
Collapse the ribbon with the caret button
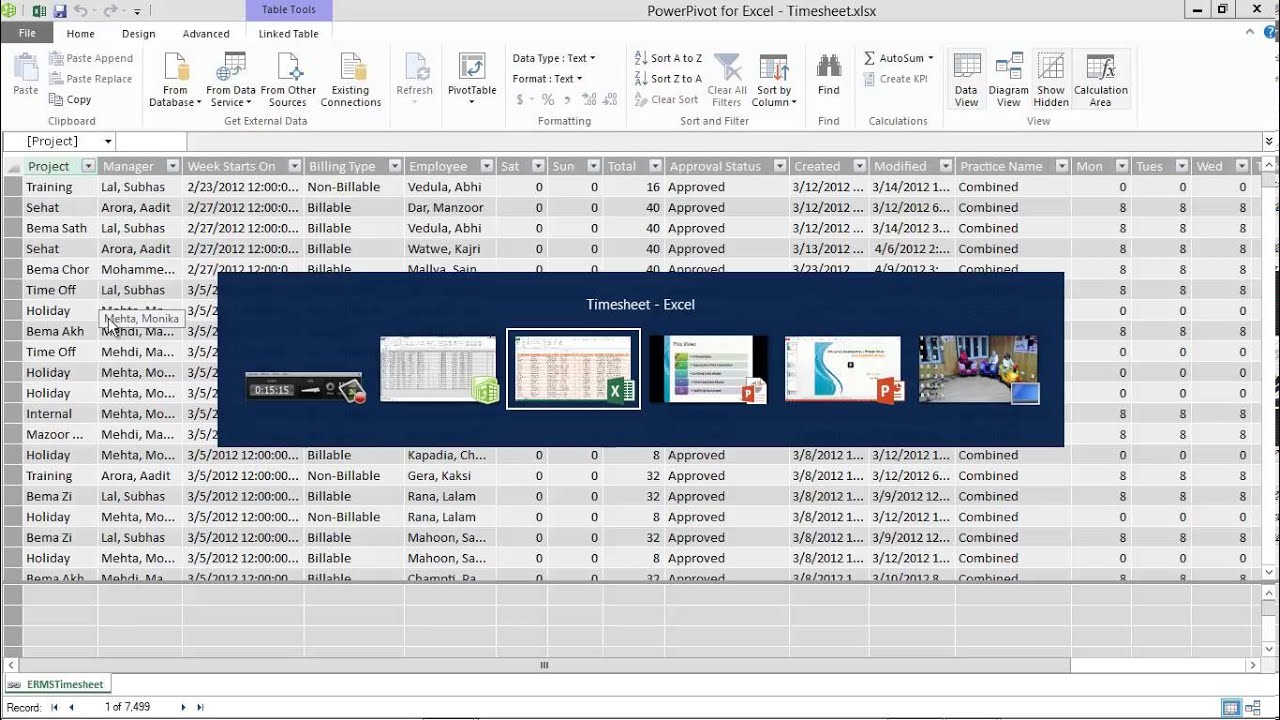pos(1251,34)
